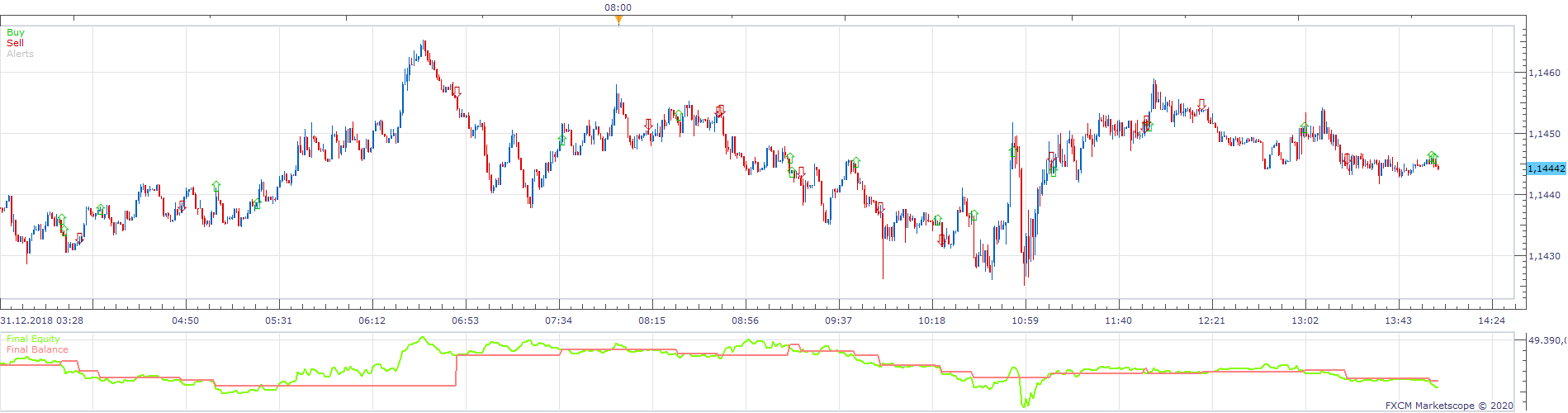The height and width of the screenshot is (413, 1568).
Task: Click the 13:02 time axis label
Action: pyautogui.click(x=1305, y=320)
